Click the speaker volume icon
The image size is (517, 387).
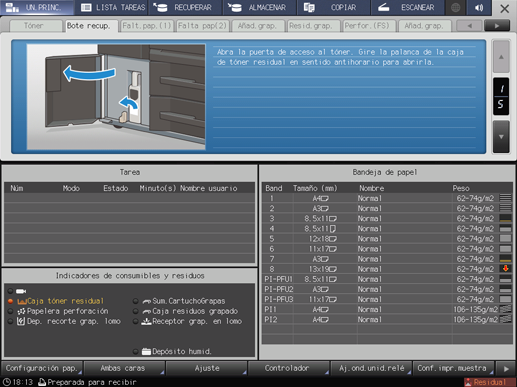pos(479,8)
